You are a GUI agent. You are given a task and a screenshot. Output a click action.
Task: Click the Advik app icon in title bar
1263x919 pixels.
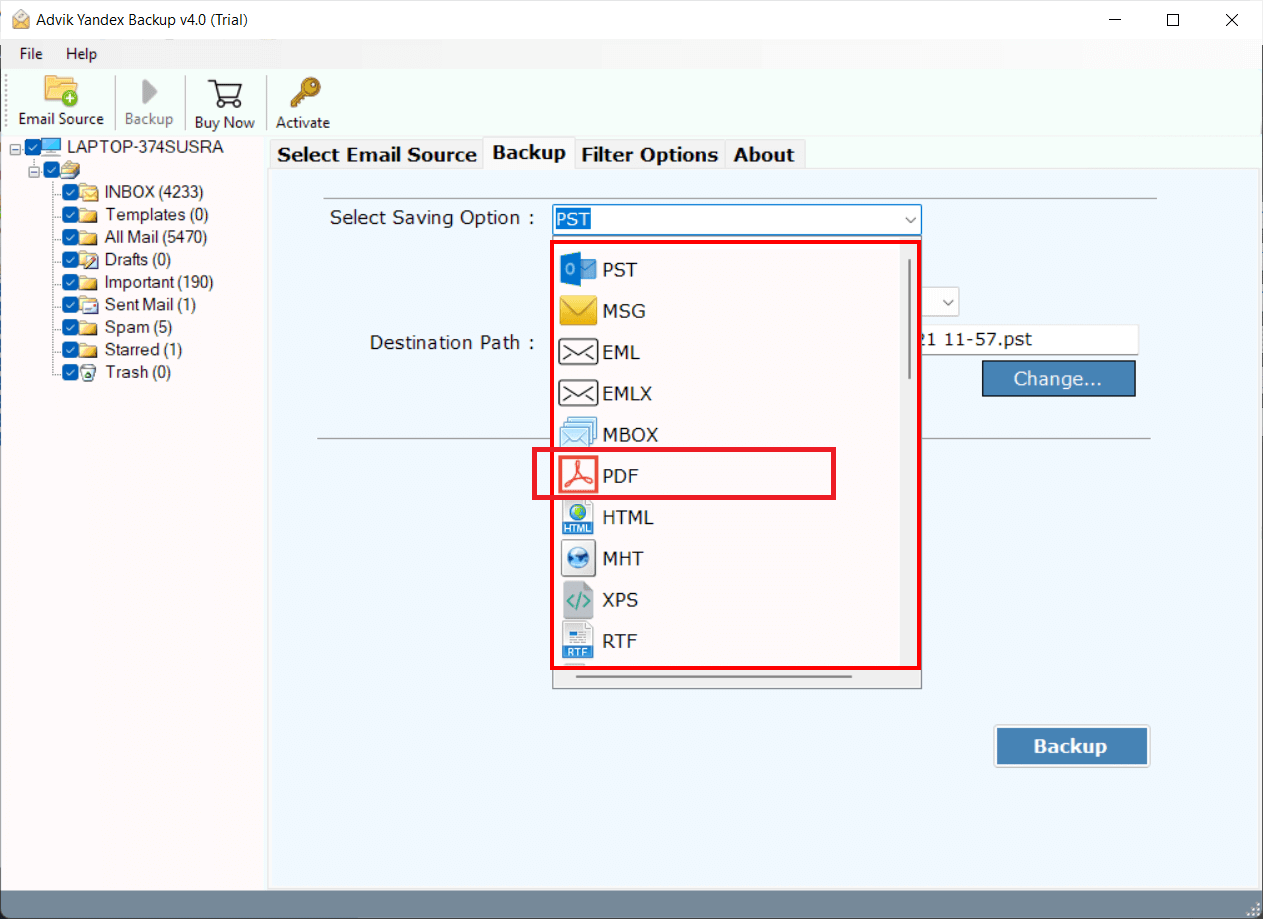tap(21, 20)
